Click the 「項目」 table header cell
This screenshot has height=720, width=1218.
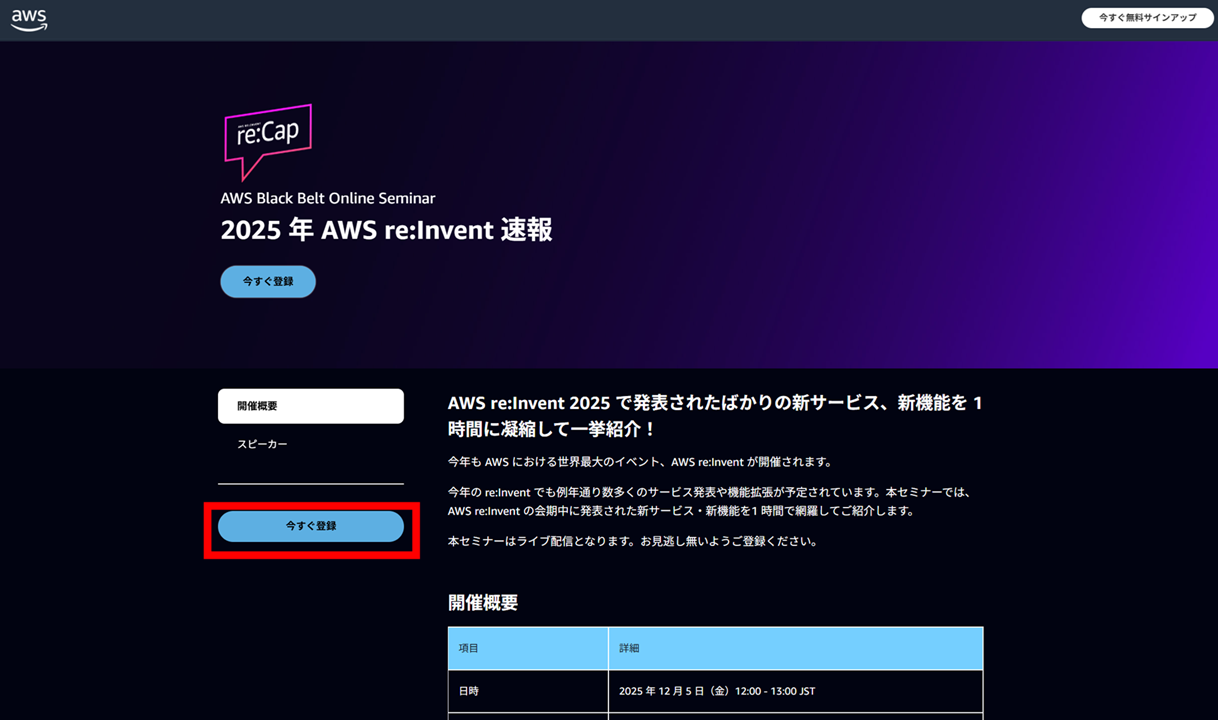[527, 648]
